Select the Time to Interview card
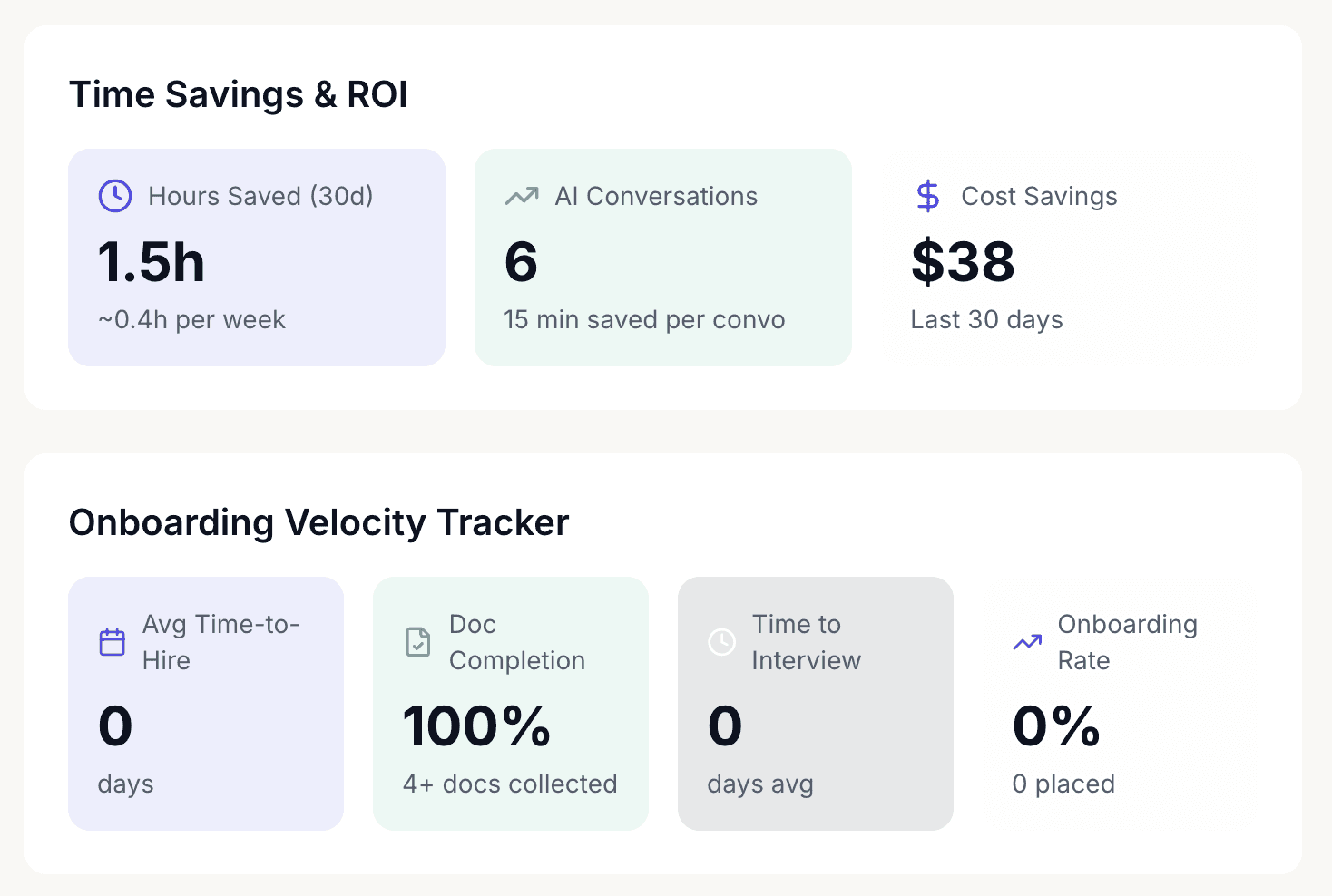Image resolution: width=1332 pixels, height=896 pixels. (x=815, y=703)
